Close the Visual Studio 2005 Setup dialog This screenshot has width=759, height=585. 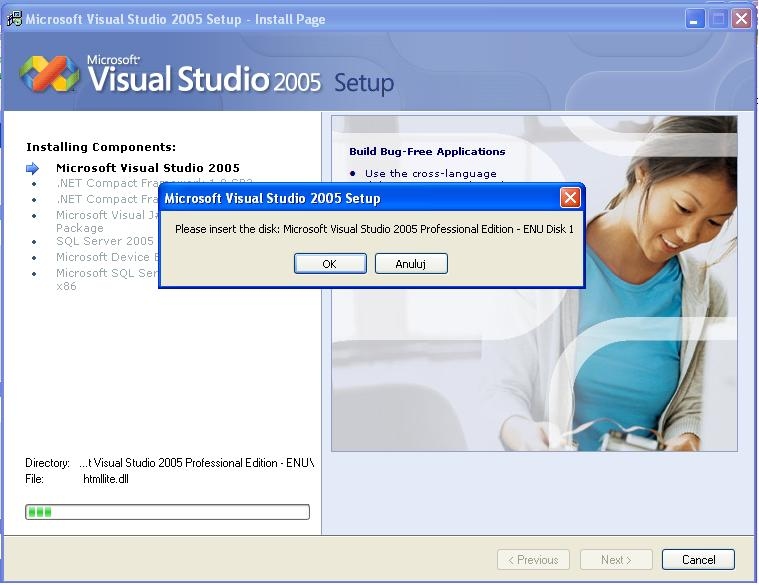tap(570, 197)
